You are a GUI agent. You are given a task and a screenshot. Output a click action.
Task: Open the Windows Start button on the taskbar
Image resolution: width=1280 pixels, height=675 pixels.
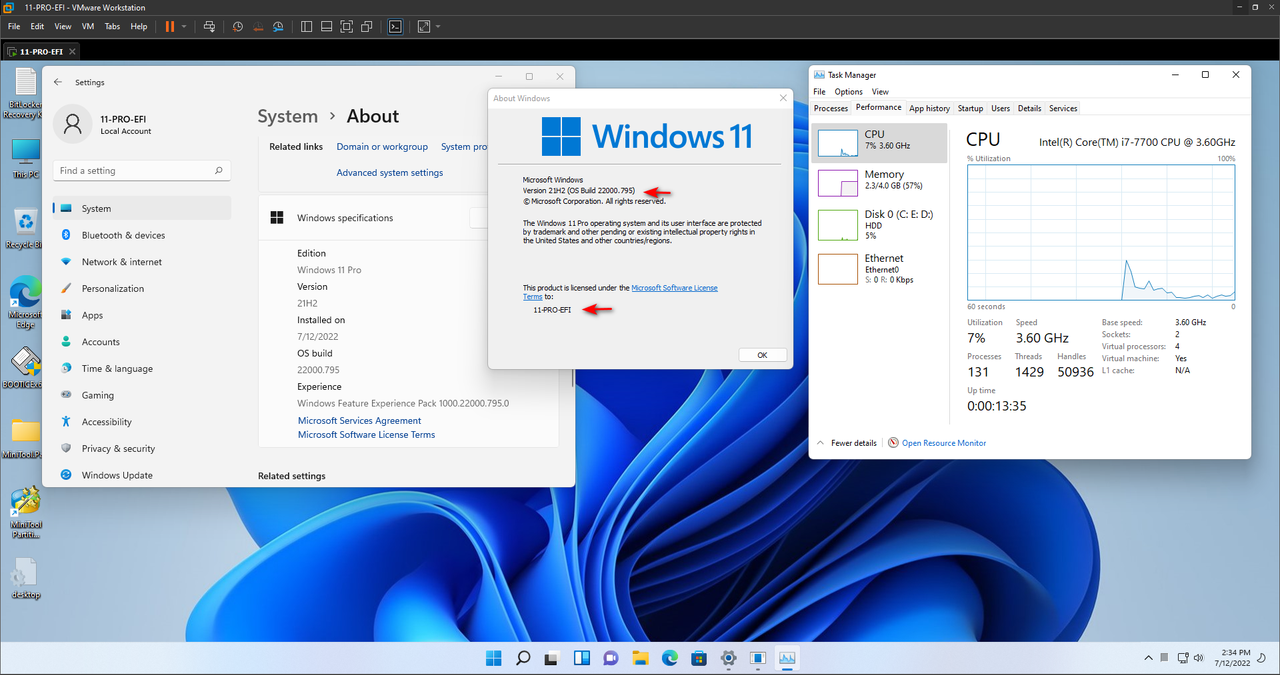click(x=494, y=658)
